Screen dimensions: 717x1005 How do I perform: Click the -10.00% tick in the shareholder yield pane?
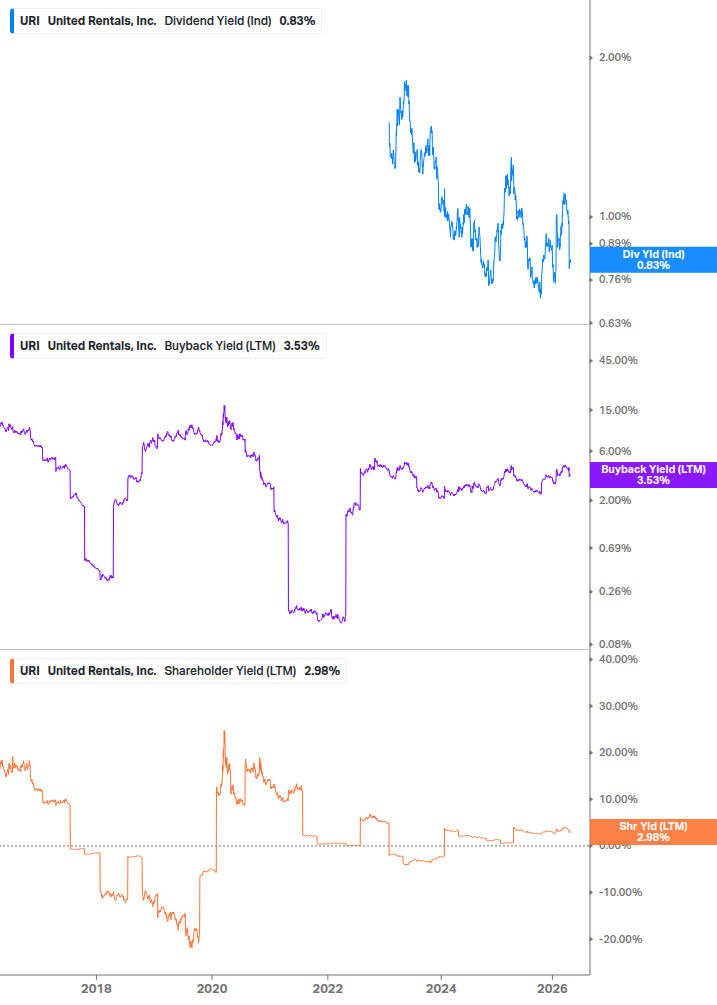pyautogui.click(x=620, y=893)
